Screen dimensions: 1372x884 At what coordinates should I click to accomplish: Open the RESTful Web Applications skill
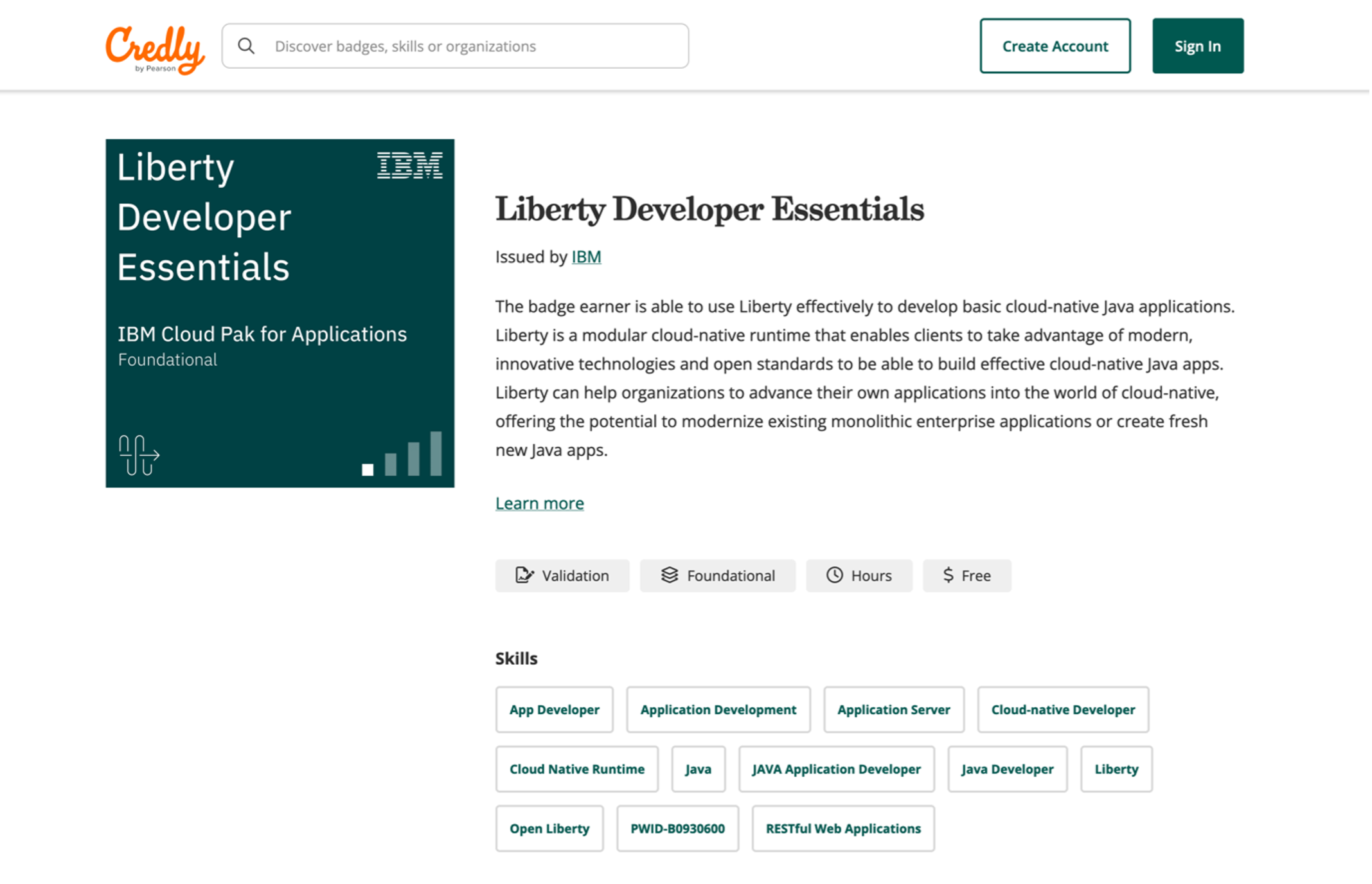pos(843,829)
